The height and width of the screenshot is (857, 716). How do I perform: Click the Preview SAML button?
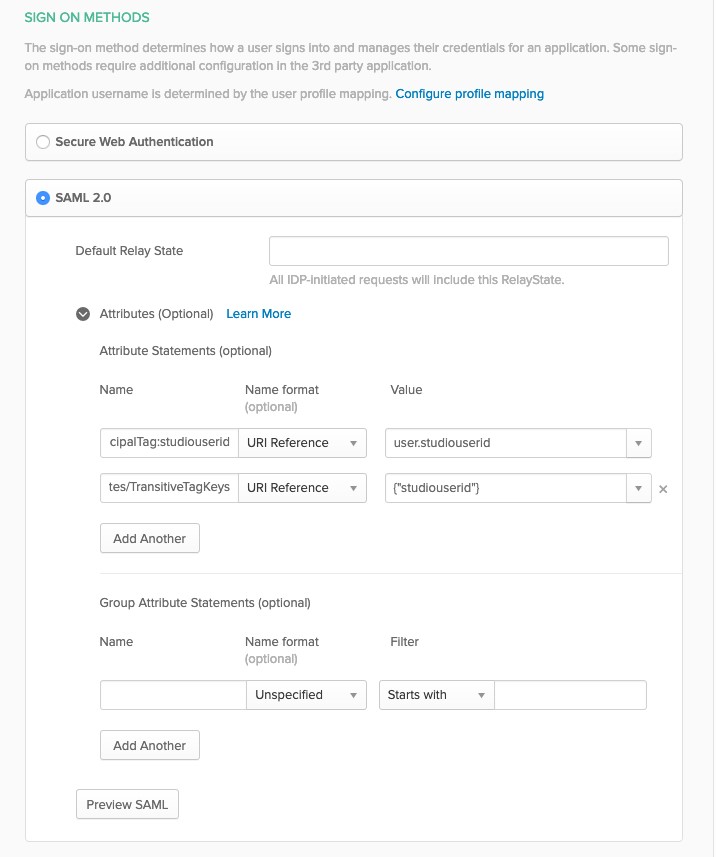pyautogui.click(x=127, y=805)
